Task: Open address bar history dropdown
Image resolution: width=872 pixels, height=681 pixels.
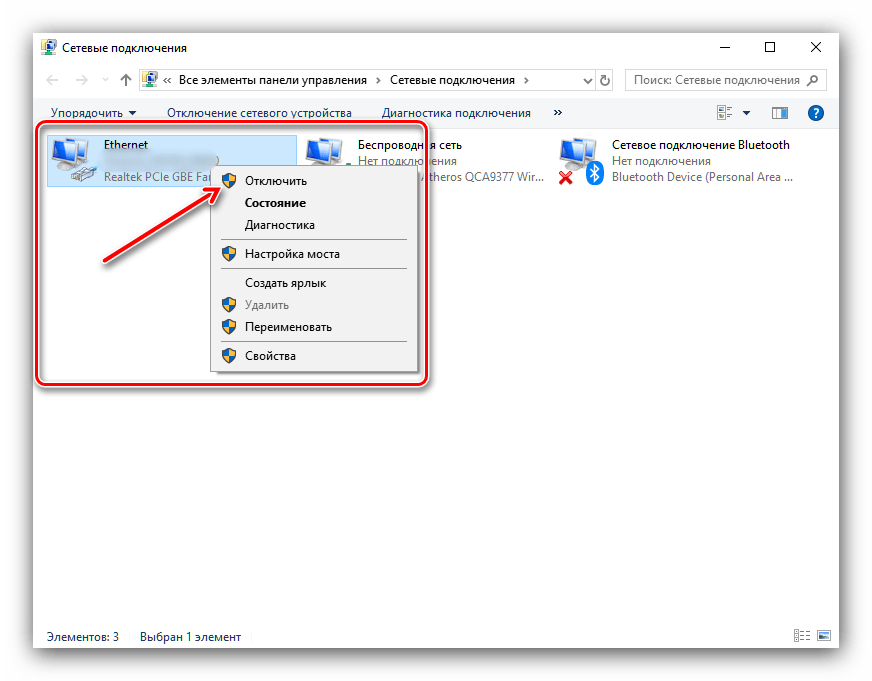Action: (587, 81)
